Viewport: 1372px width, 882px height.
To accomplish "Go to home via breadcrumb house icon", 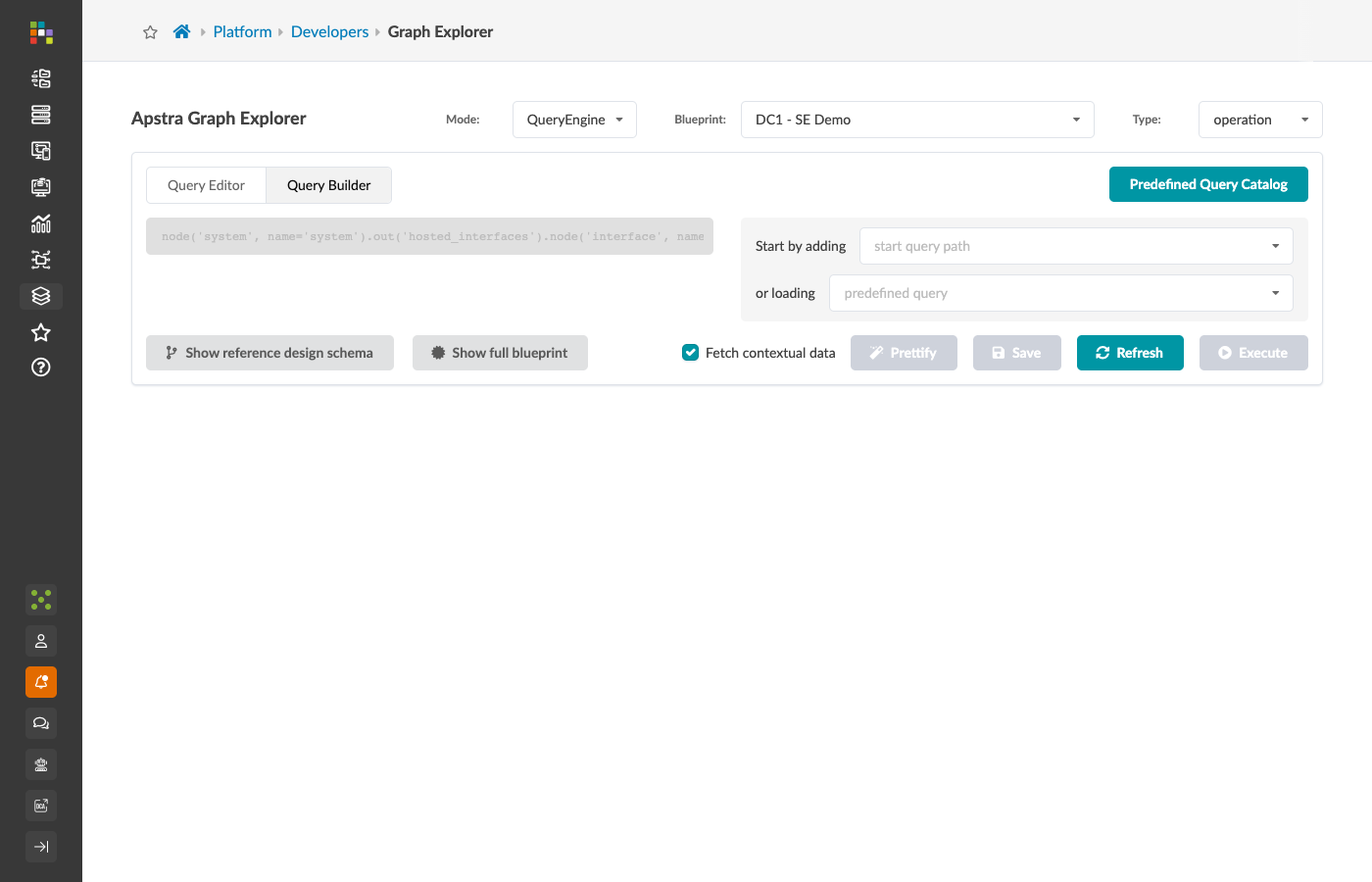I will [181, 31].
